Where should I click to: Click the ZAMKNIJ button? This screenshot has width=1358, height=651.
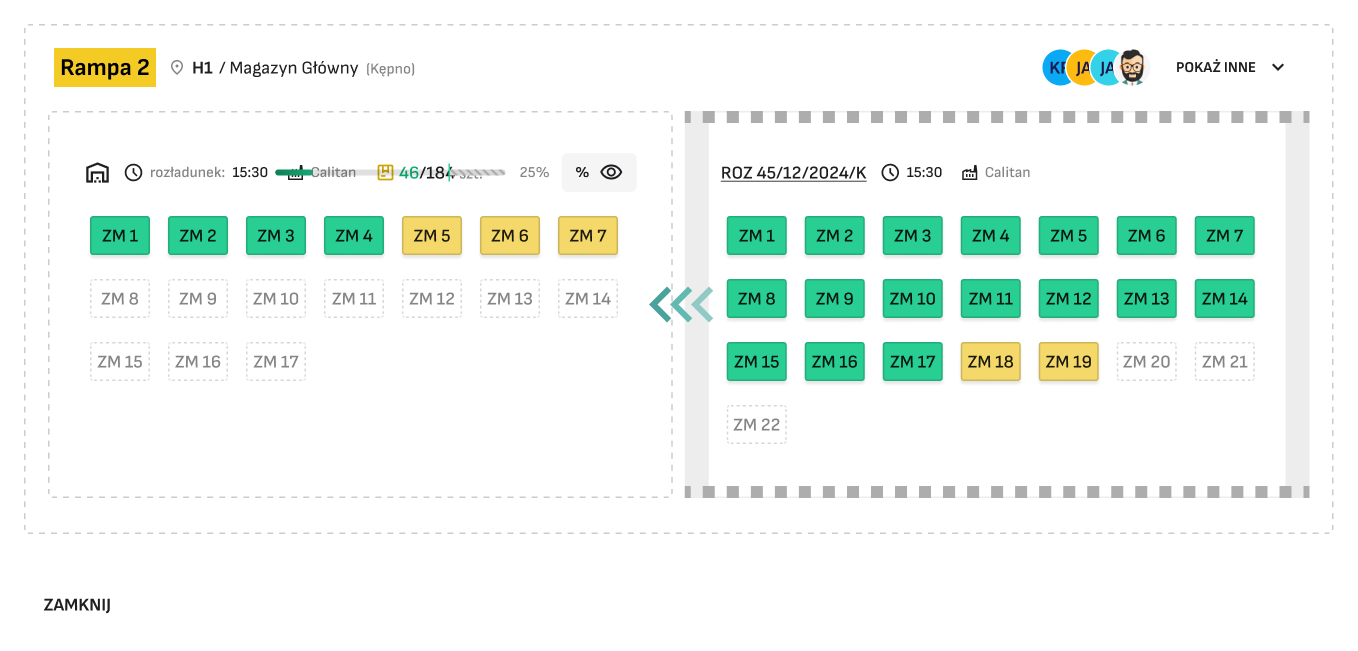point(77,605)
